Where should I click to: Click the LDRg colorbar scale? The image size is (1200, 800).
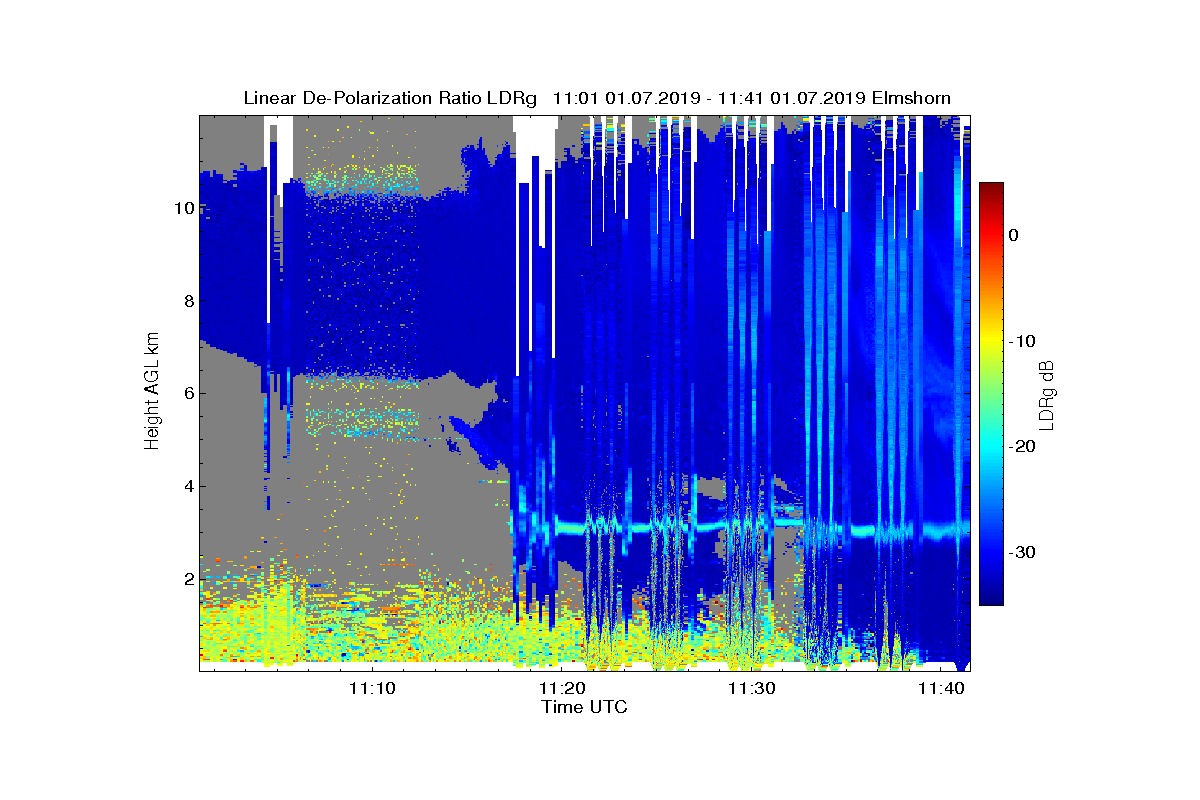click(x=991, y=394)
